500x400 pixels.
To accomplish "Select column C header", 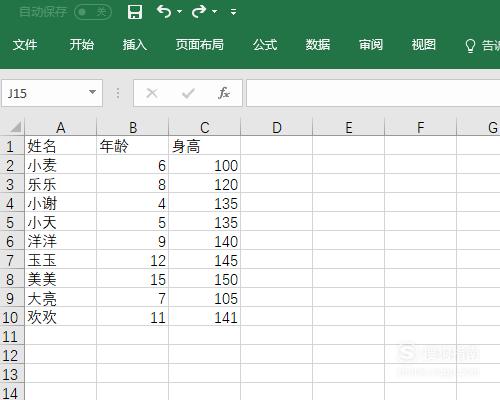I will click(x=205, y=127).
